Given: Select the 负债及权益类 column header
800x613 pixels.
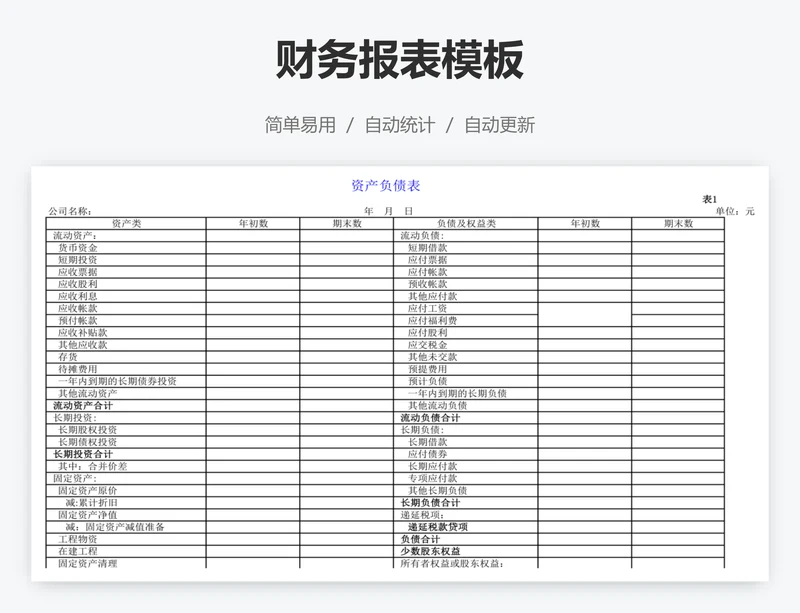Looking at the screenshot, I should coord(466,224).
